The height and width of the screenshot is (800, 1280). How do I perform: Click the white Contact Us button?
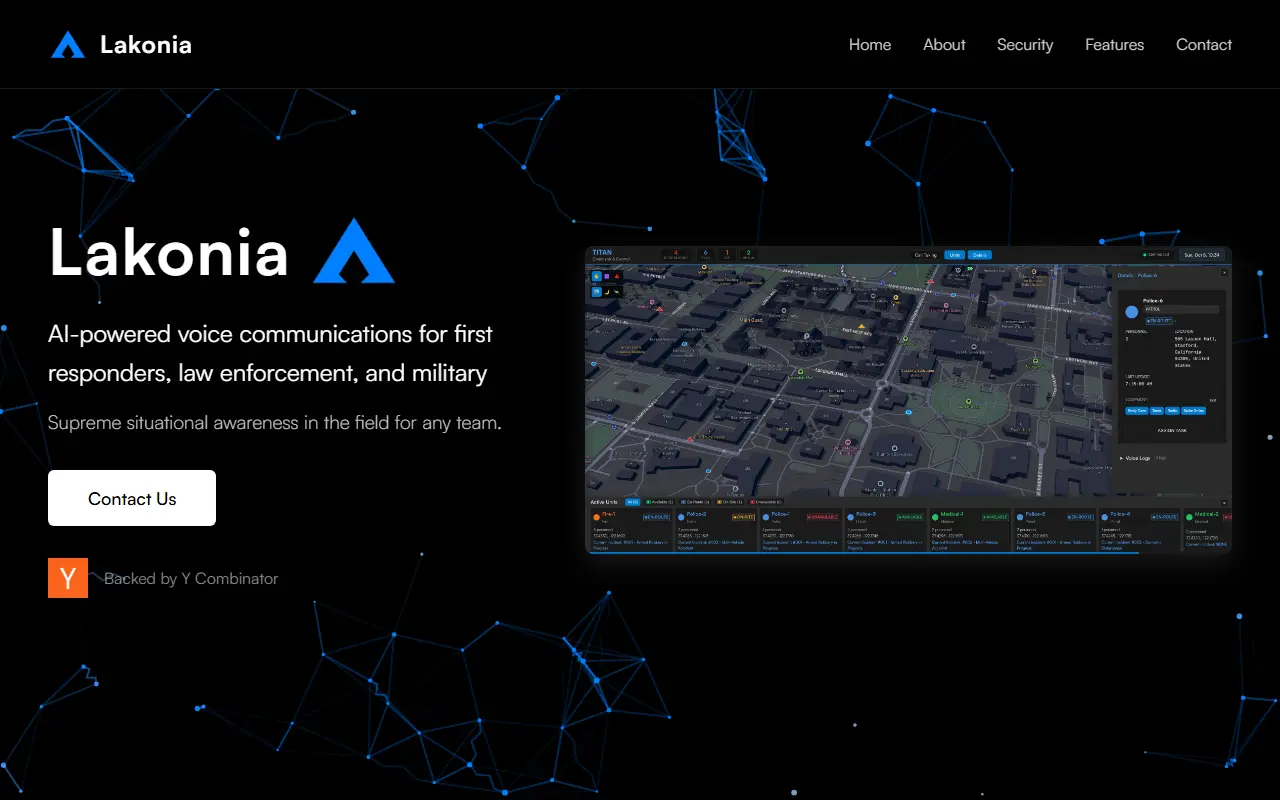tap(132, 498)
